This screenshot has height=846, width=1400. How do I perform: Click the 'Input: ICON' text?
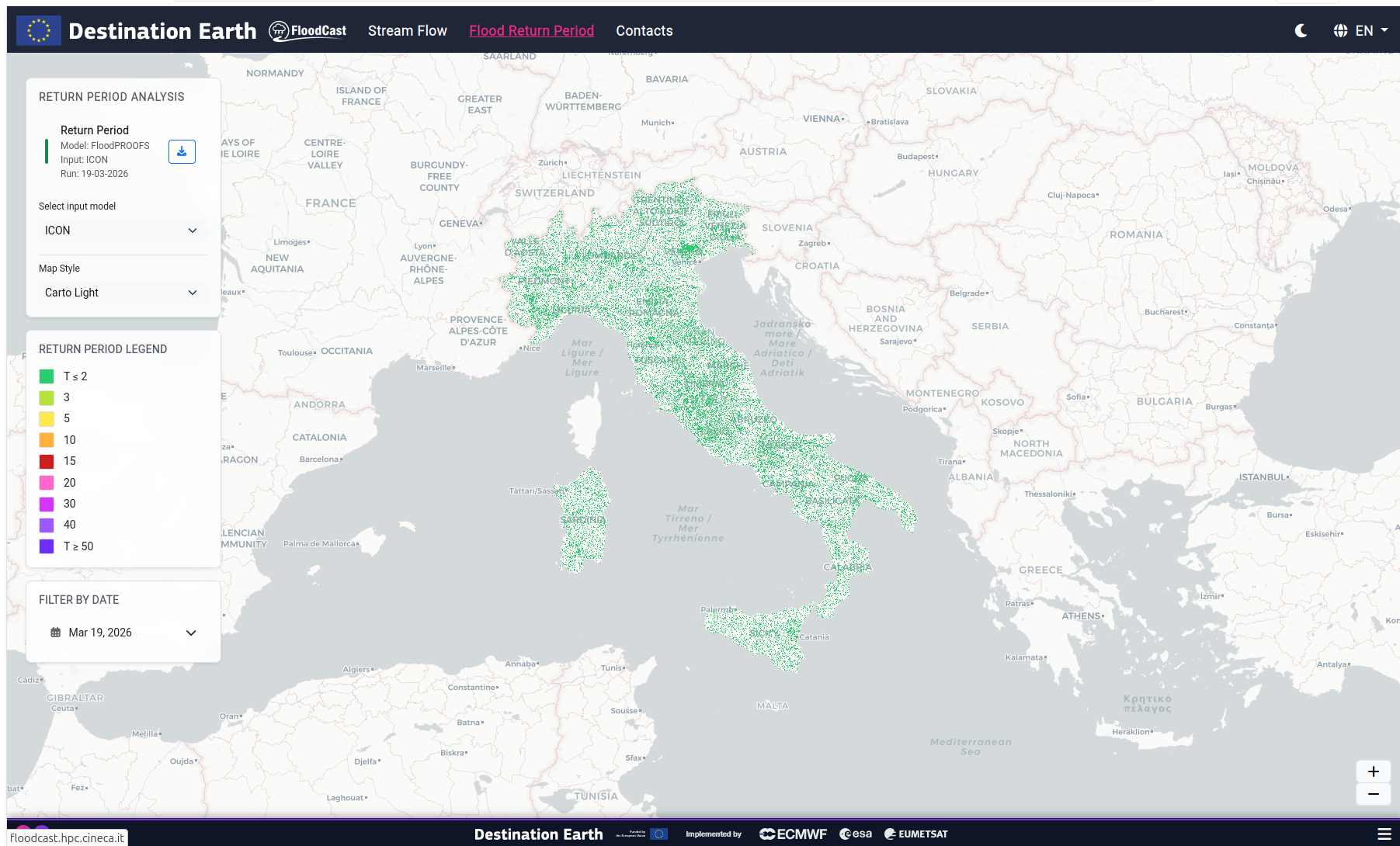click(x=84, y=160)
